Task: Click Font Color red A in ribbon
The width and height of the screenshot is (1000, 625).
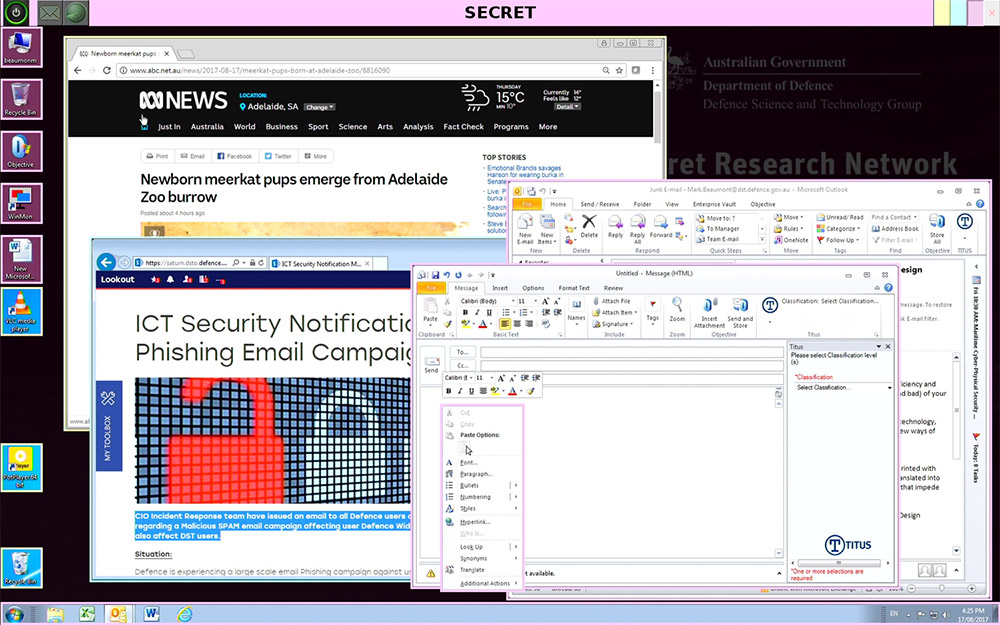Action: (482, 324)
